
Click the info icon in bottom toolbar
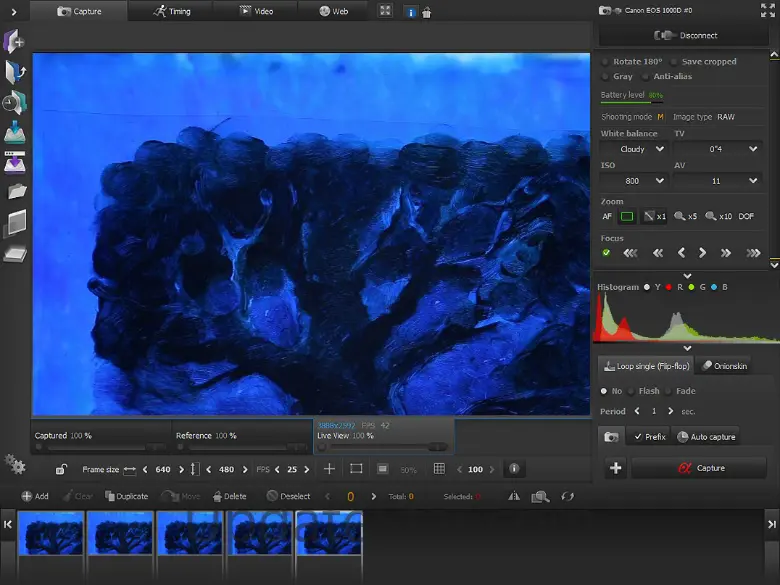pos(514,469)
